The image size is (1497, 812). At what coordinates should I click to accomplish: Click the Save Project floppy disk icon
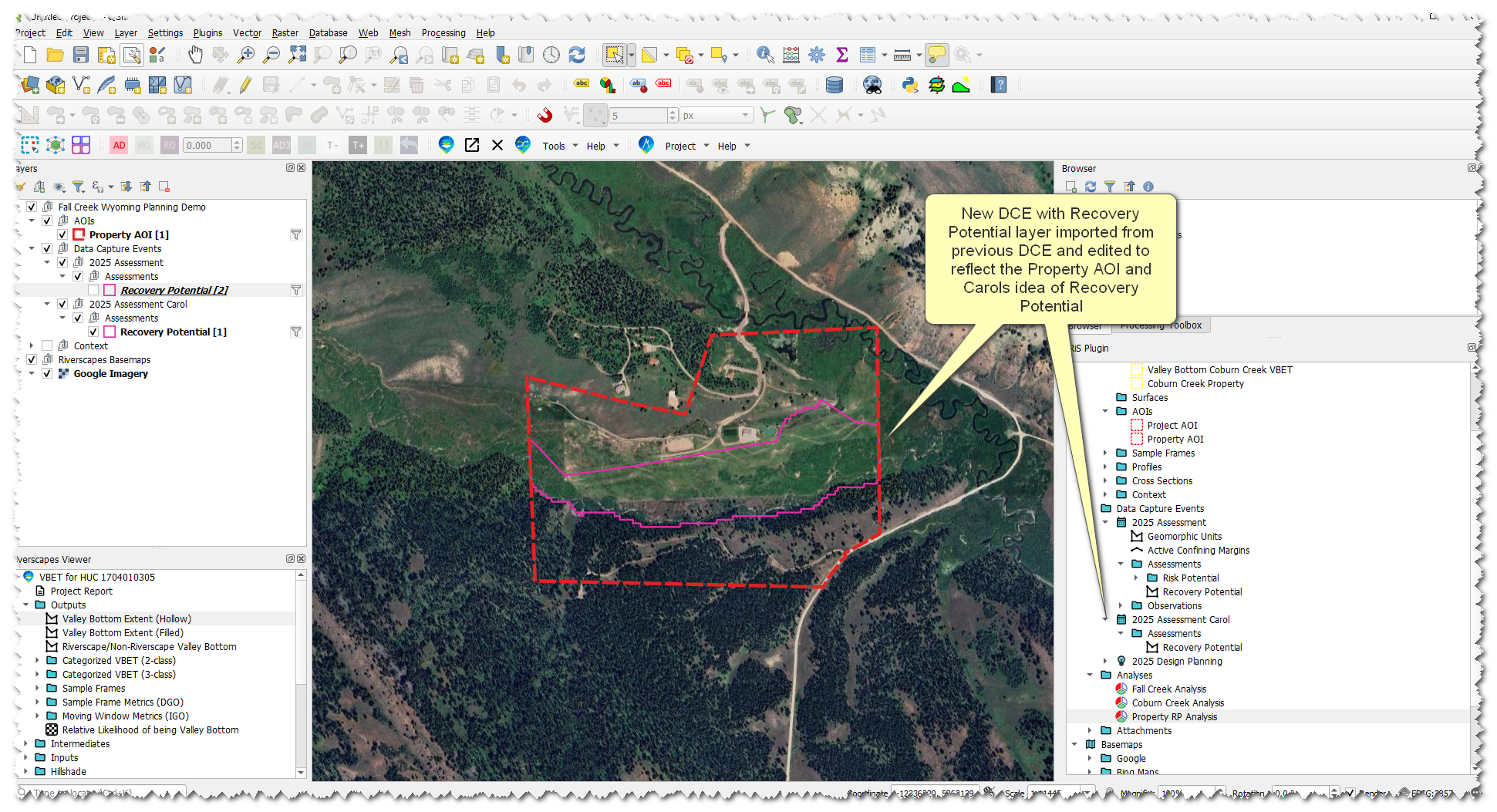[81, 55]
